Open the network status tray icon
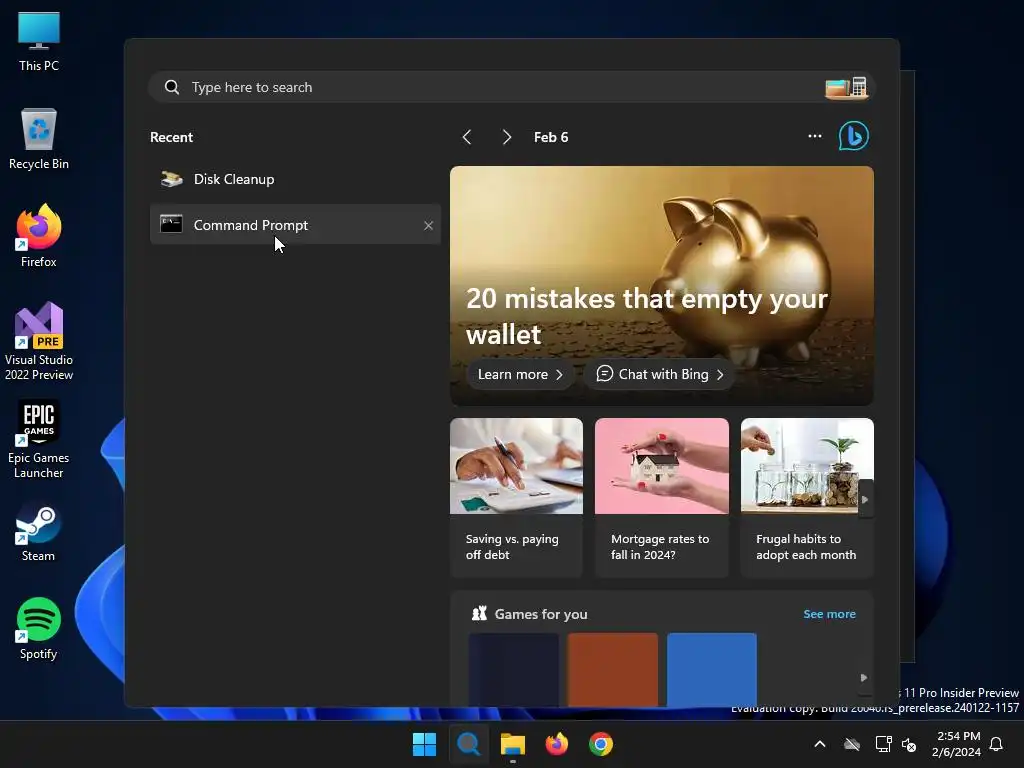This screenshot has height=768, width=1024. click(x=883, y=744)
